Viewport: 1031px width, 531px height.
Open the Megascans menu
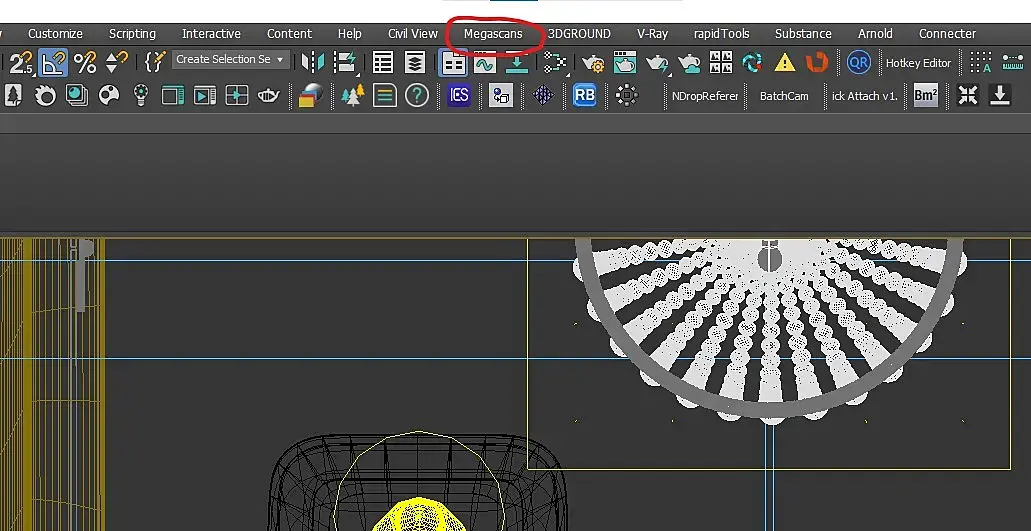(493, 34)
